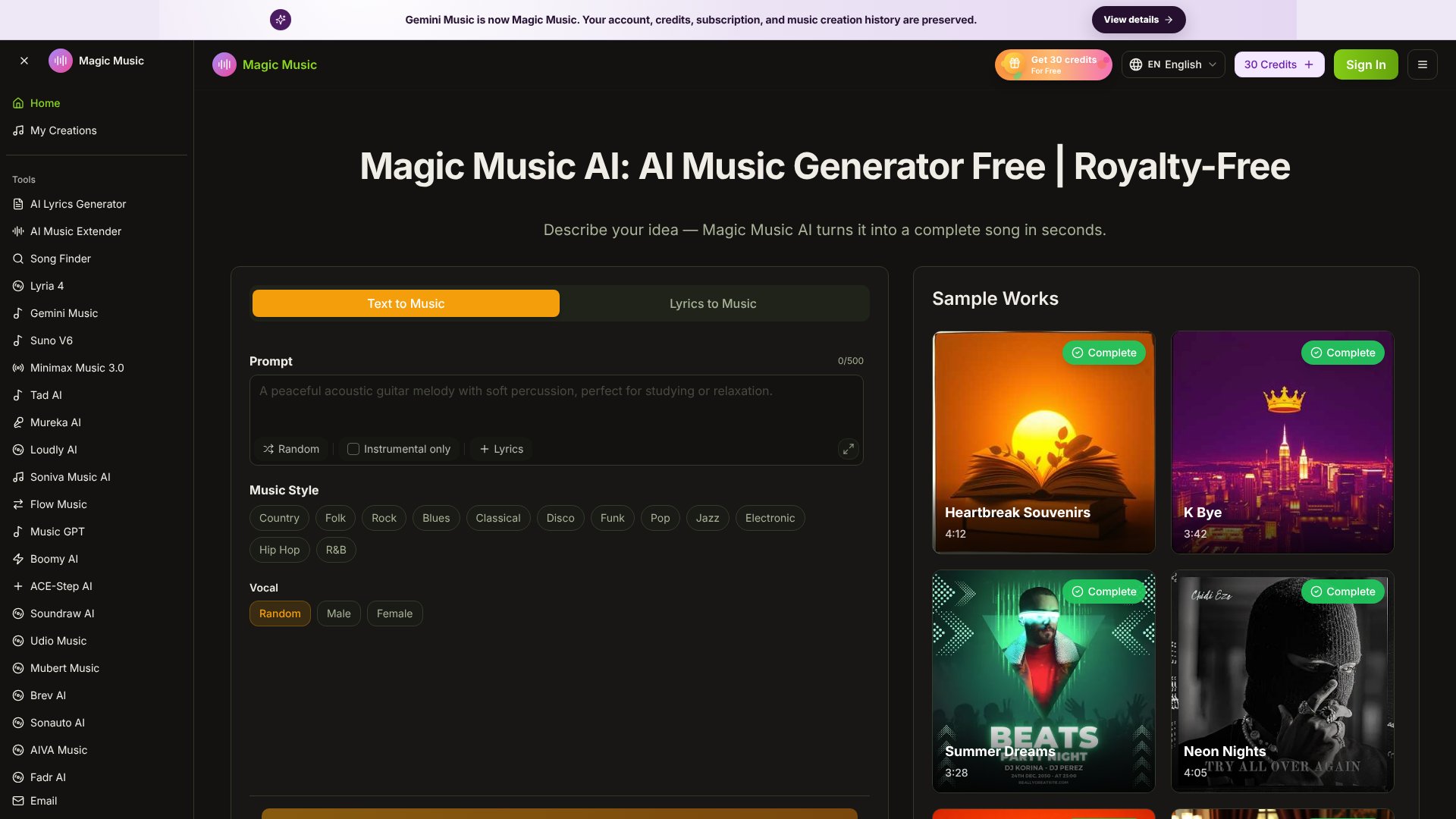This screenshot has width=1456, height=819.
Task: Open Neon Nights sample thumbnail
Action: 1282,681
